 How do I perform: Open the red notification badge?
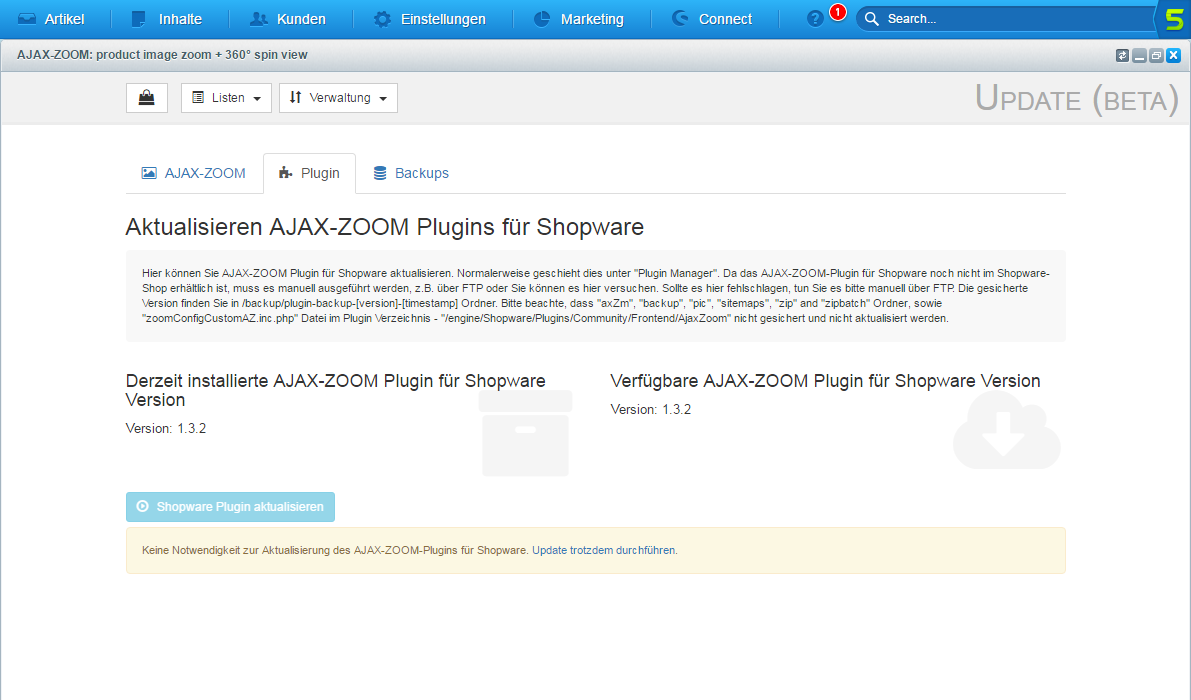point(838,12)
